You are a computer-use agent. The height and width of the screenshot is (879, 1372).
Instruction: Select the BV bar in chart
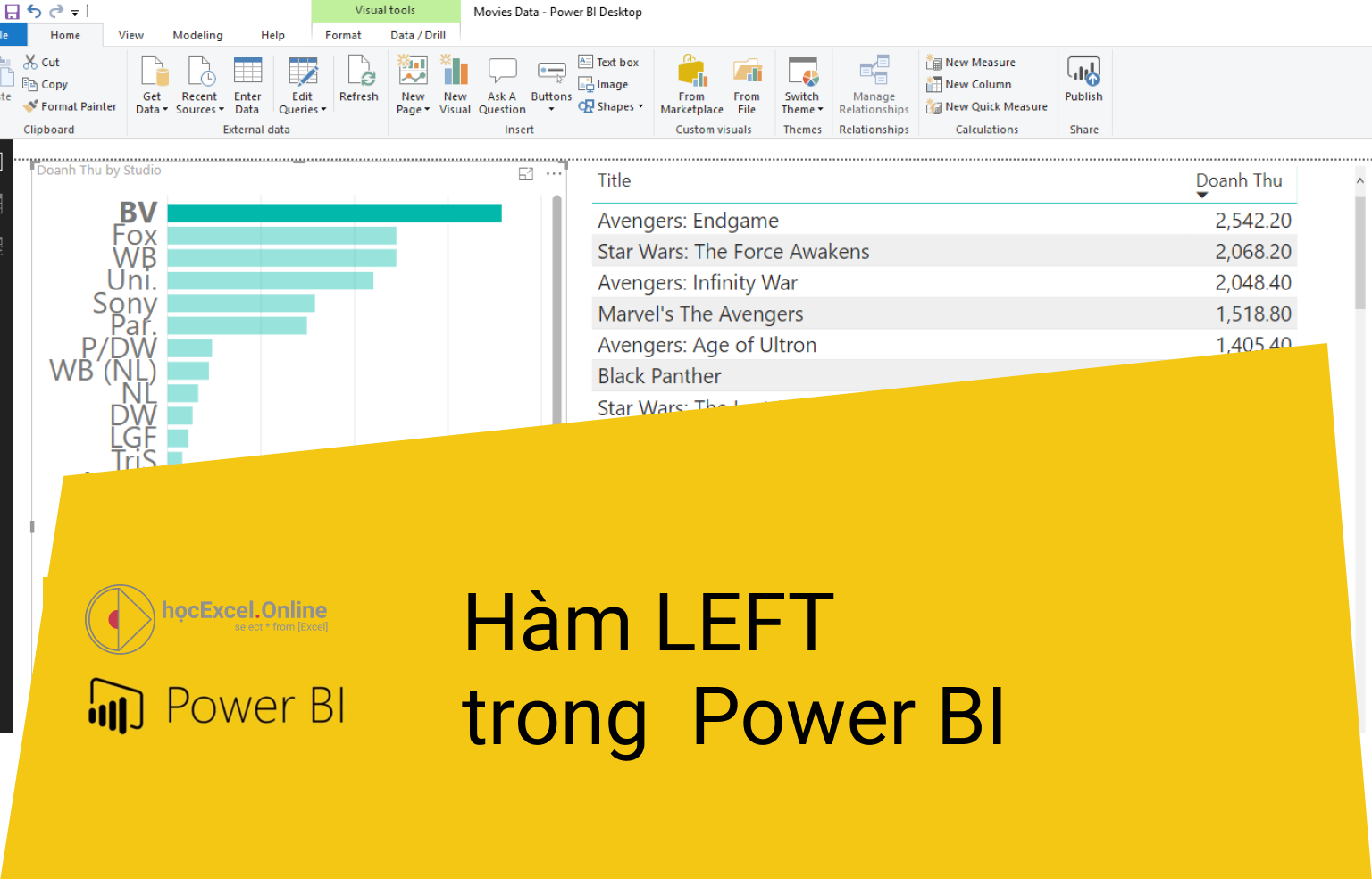coord(334,213)
